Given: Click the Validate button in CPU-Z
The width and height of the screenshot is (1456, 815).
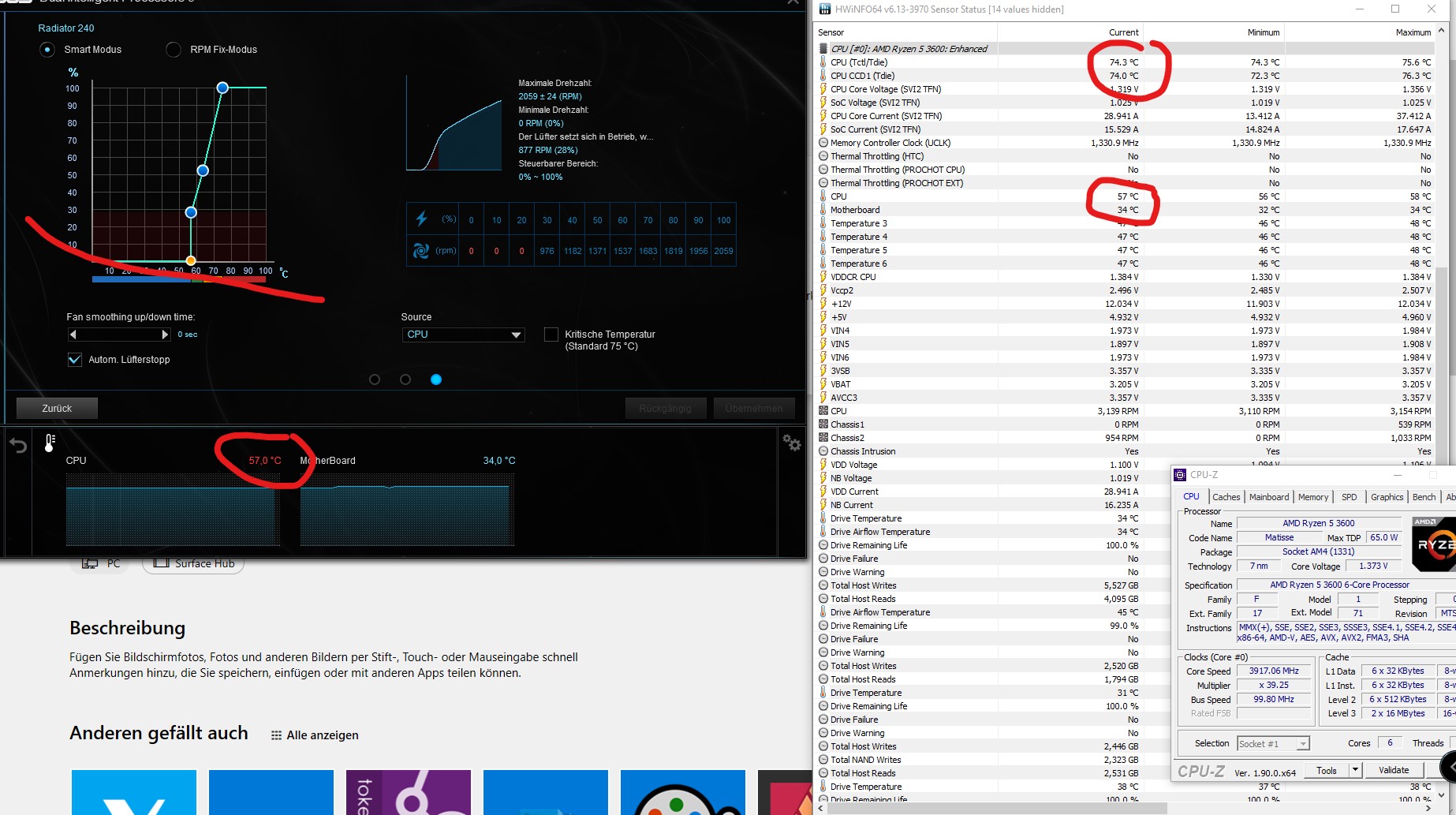Looking at the screenshot, I should pyautogui.click(x=1394, y=770).
